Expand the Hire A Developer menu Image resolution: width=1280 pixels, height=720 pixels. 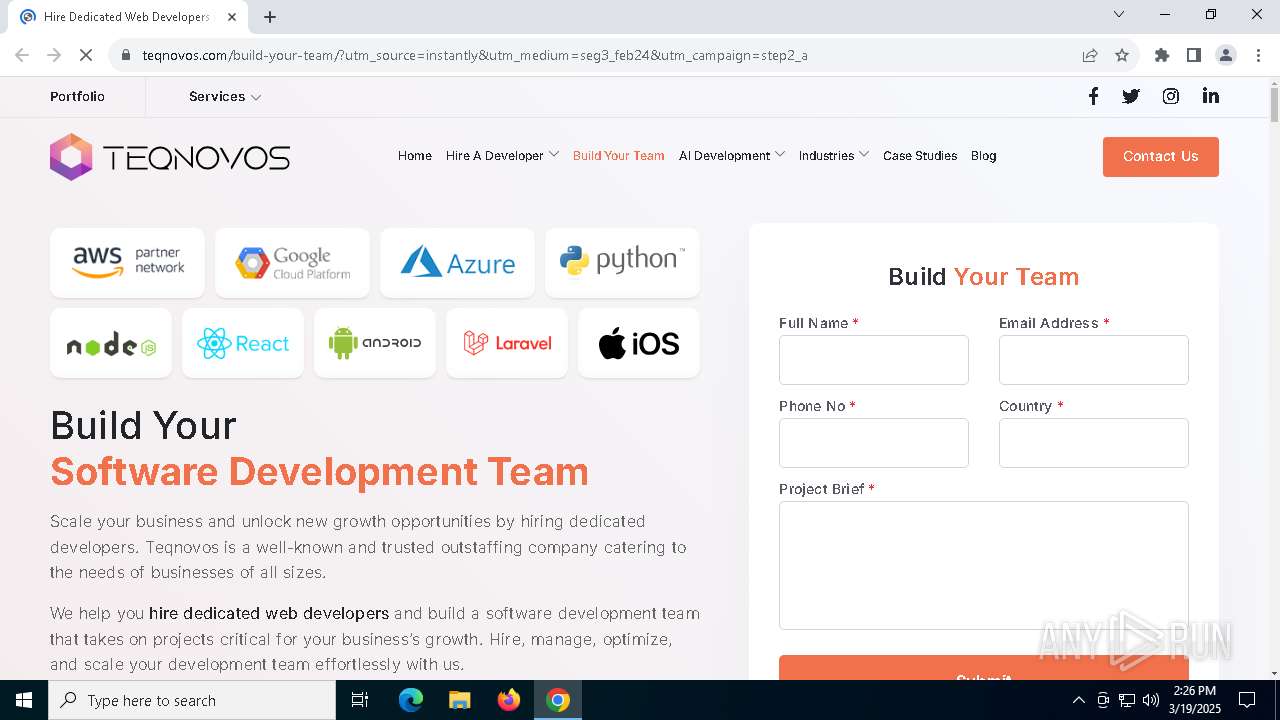502,156
